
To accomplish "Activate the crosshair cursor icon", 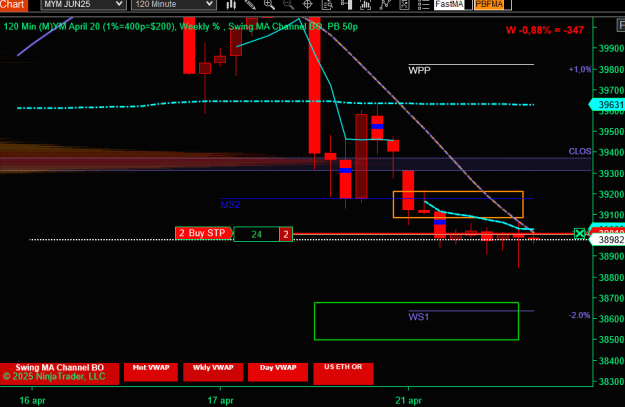I will pyautogui.click(x=307, y=4).
